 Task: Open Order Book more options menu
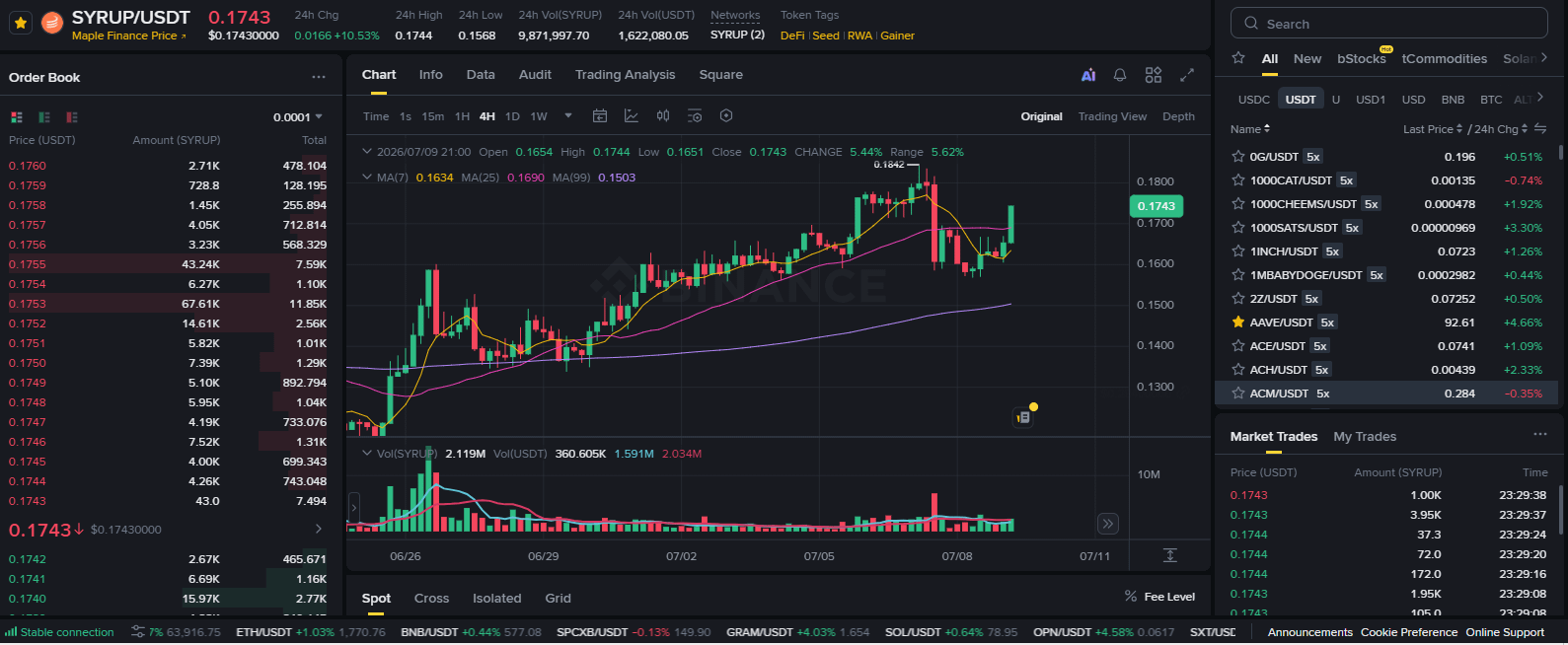(x=319, y=77)
